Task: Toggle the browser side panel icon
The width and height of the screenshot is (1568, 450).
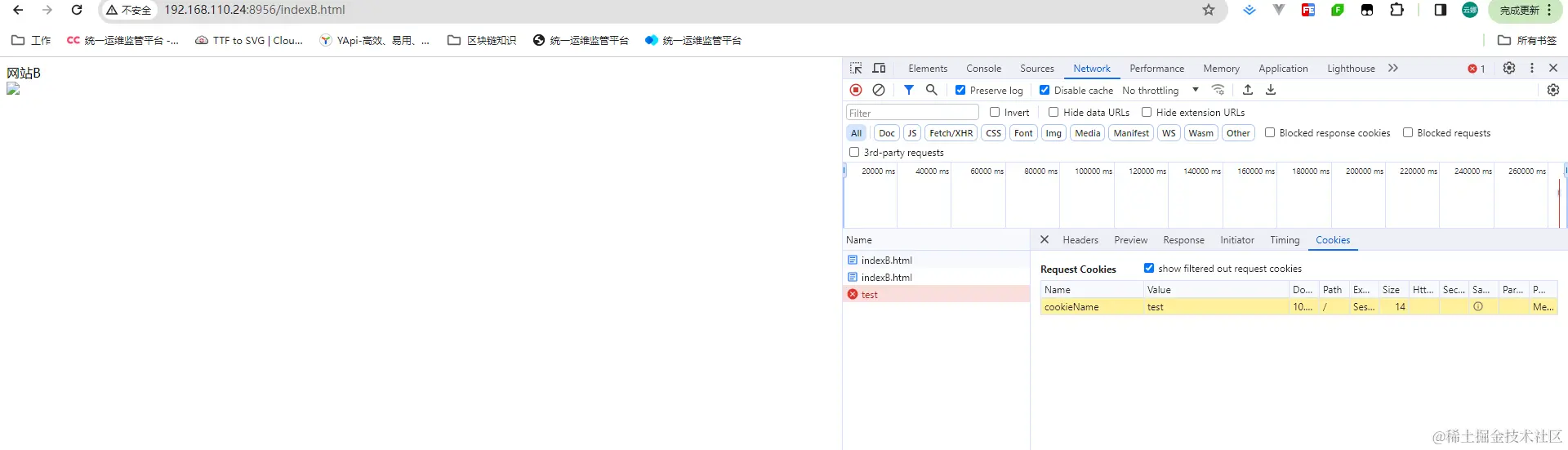Action: [x=1440, y=10]
